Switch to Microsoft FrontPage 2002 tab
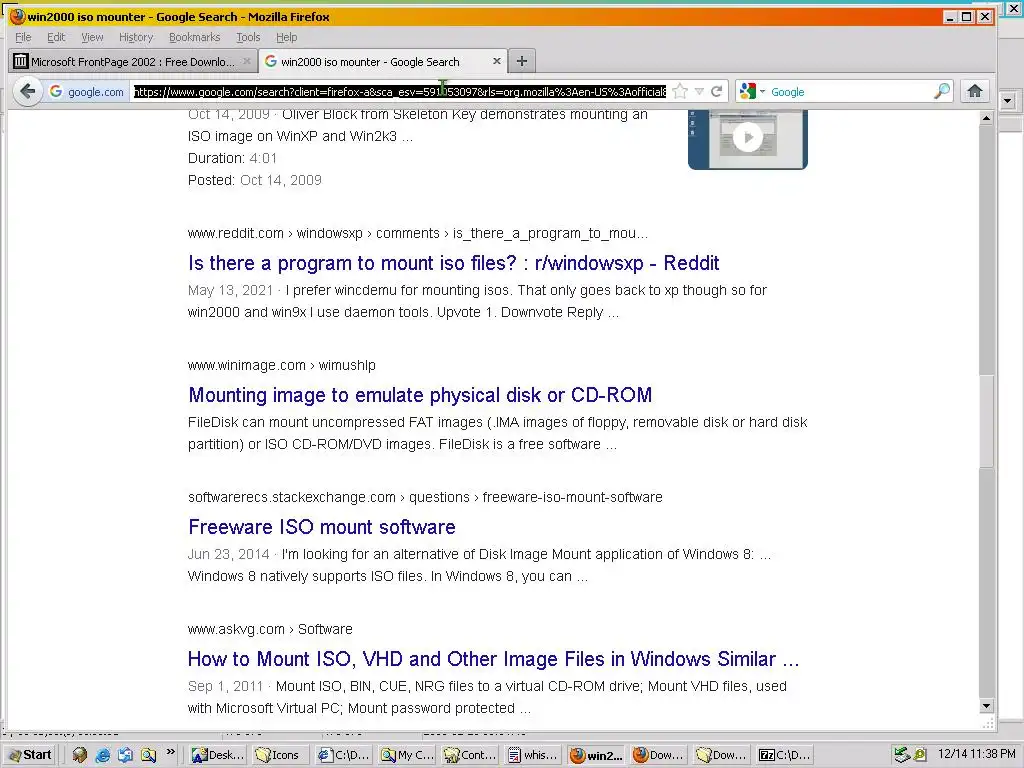 pyautogui.click(x=133, y=61)
